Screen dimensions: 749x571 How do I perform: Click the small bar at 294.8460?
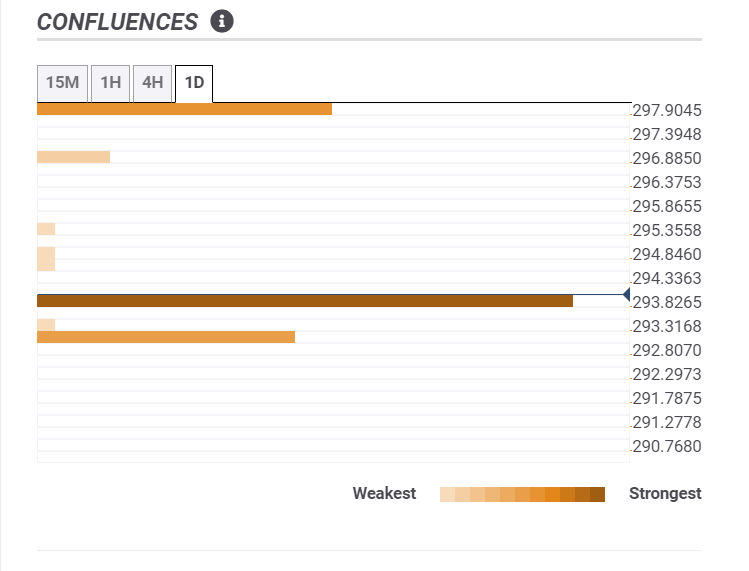(x=46, y=259)
